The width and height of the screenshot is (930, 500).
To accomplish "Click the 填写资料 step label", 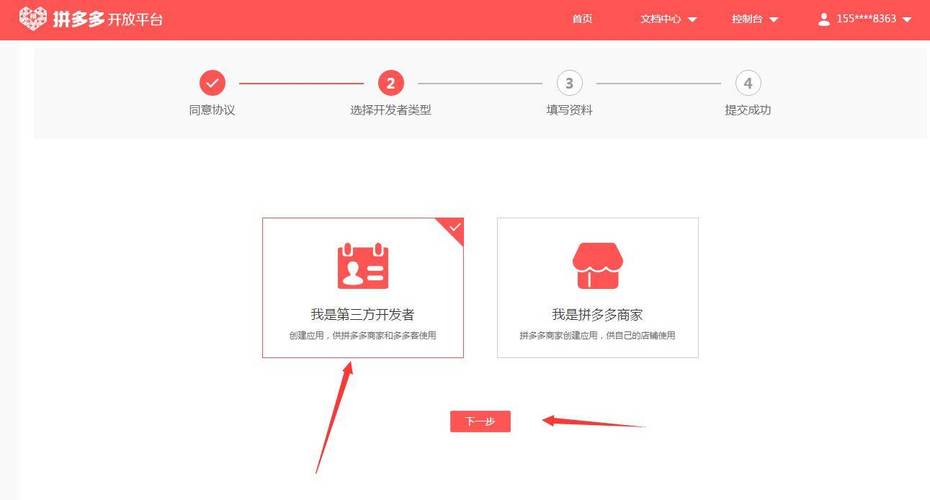I will pos(569,110).
